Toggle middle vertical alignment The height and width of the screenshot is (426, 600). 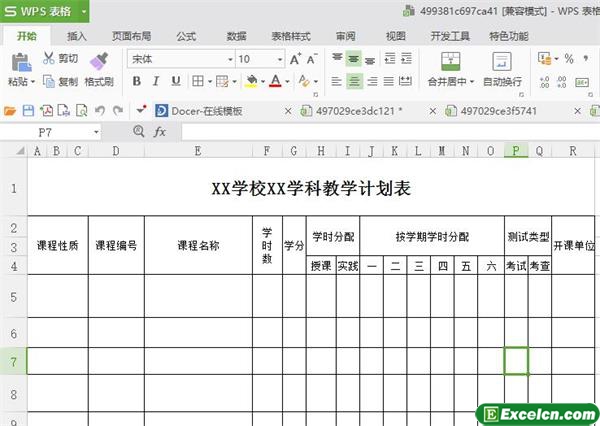point(354,59)
